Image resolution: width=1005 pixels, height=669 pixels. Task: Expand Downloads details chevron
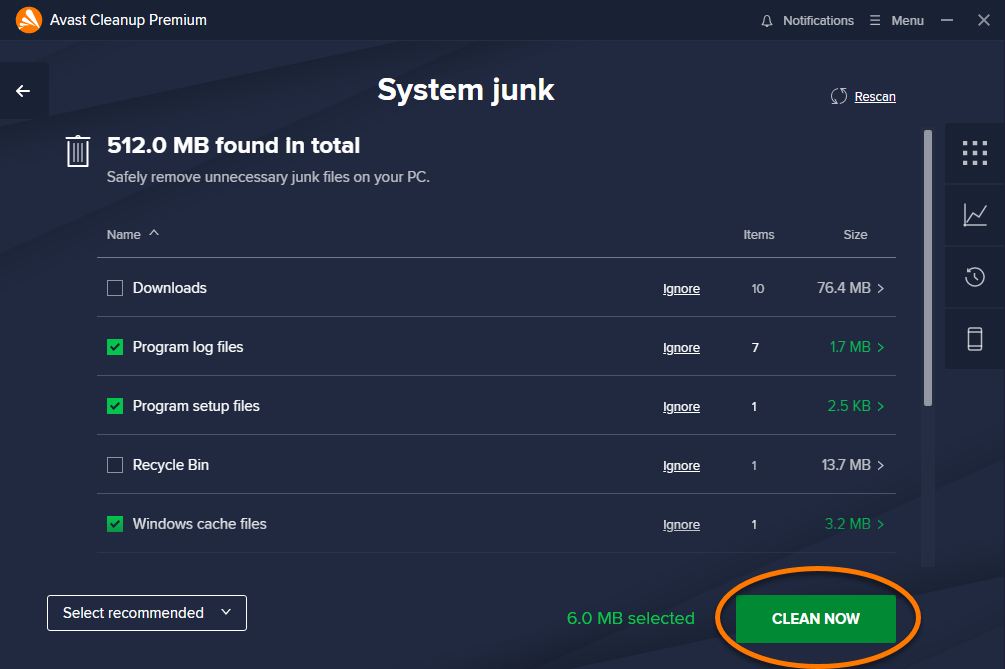coord(881,288)
